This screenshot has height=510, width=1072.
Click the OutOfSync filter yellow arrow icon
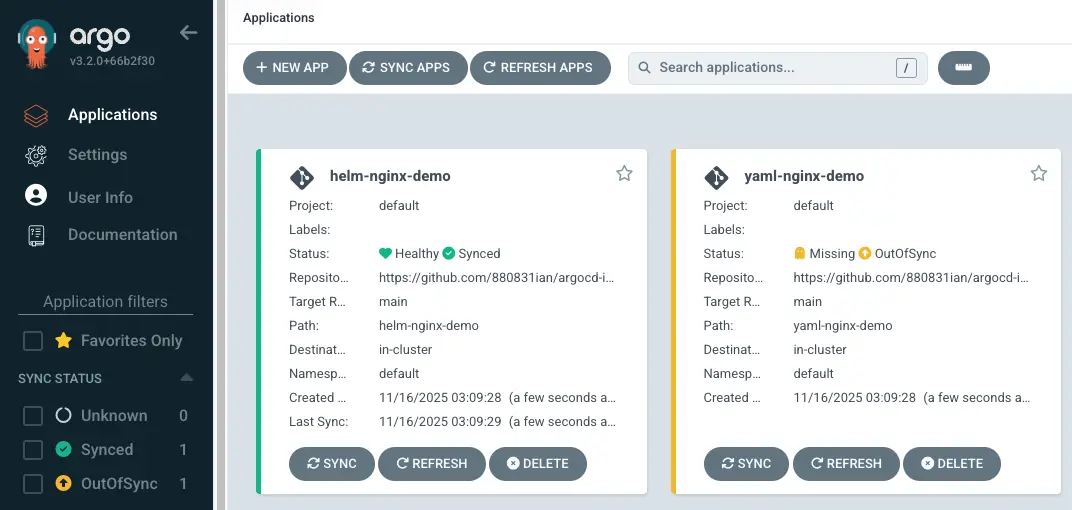tap(63, 483)
